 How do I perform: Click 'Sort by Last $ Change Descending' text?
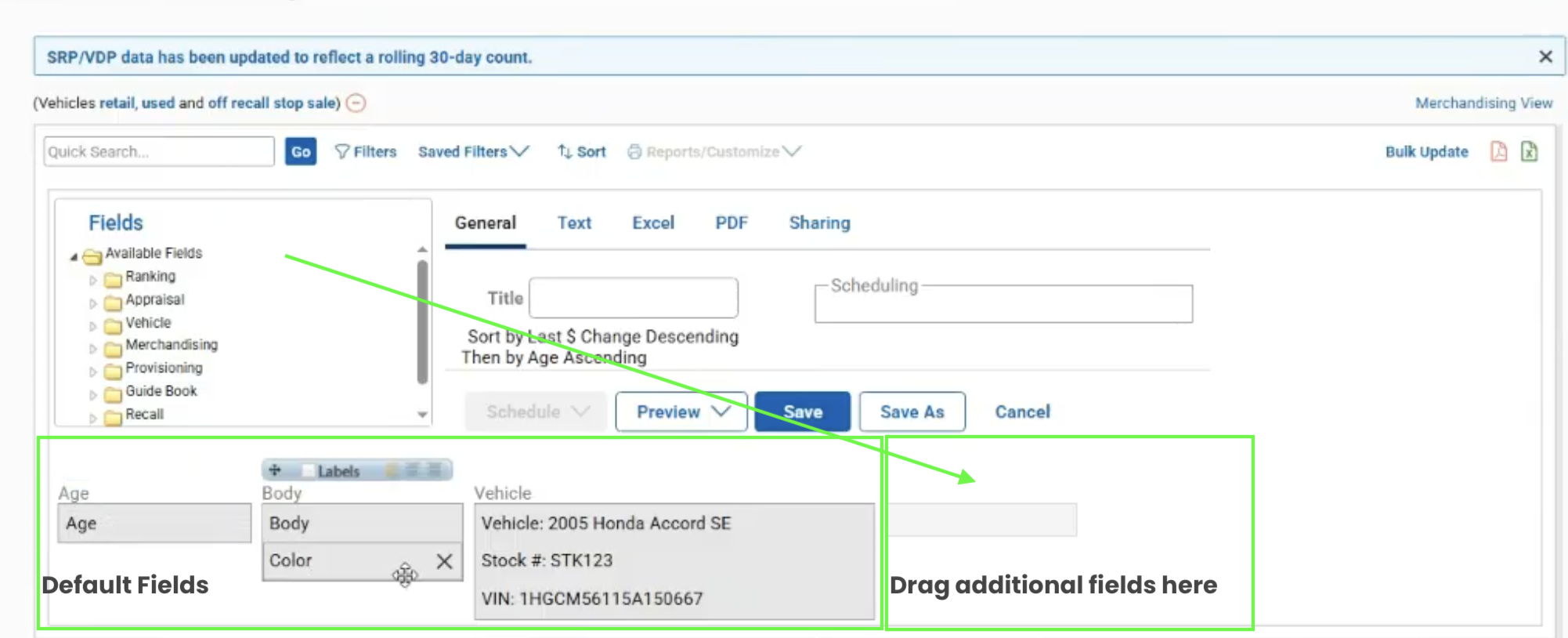pyautogui.click(x=603, y=336)
